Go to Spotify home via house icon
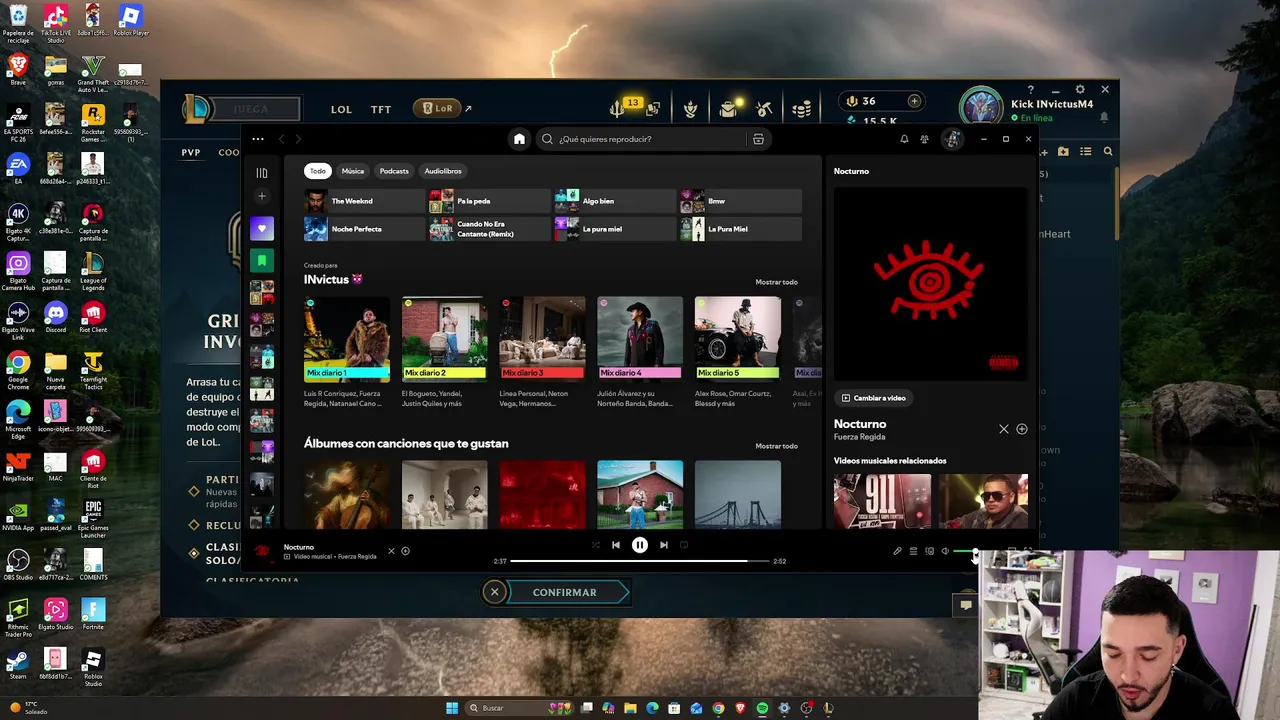 pyautogui.click(x=519, y=139)
